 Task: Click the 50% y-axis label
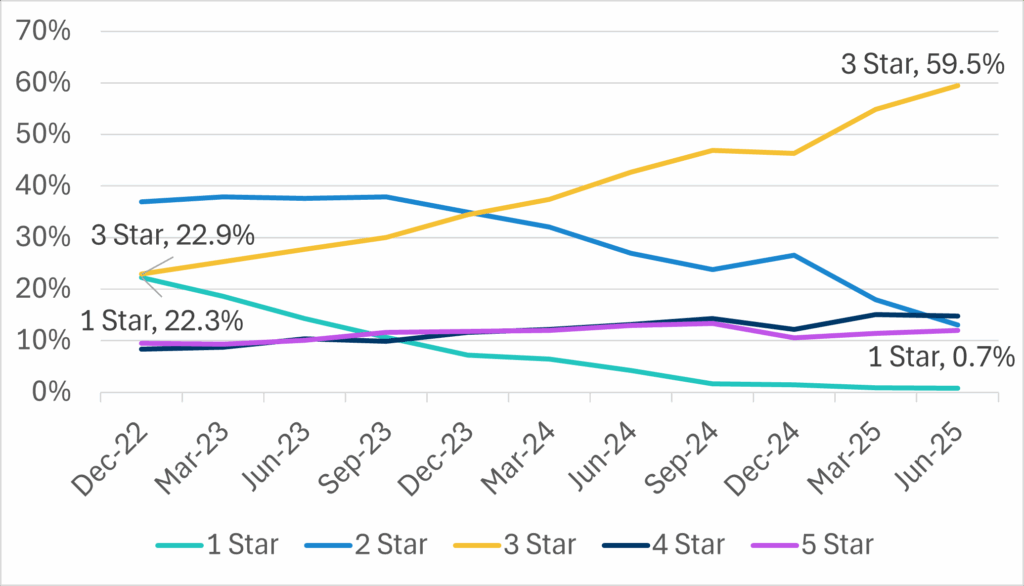[x=45, y=134]
